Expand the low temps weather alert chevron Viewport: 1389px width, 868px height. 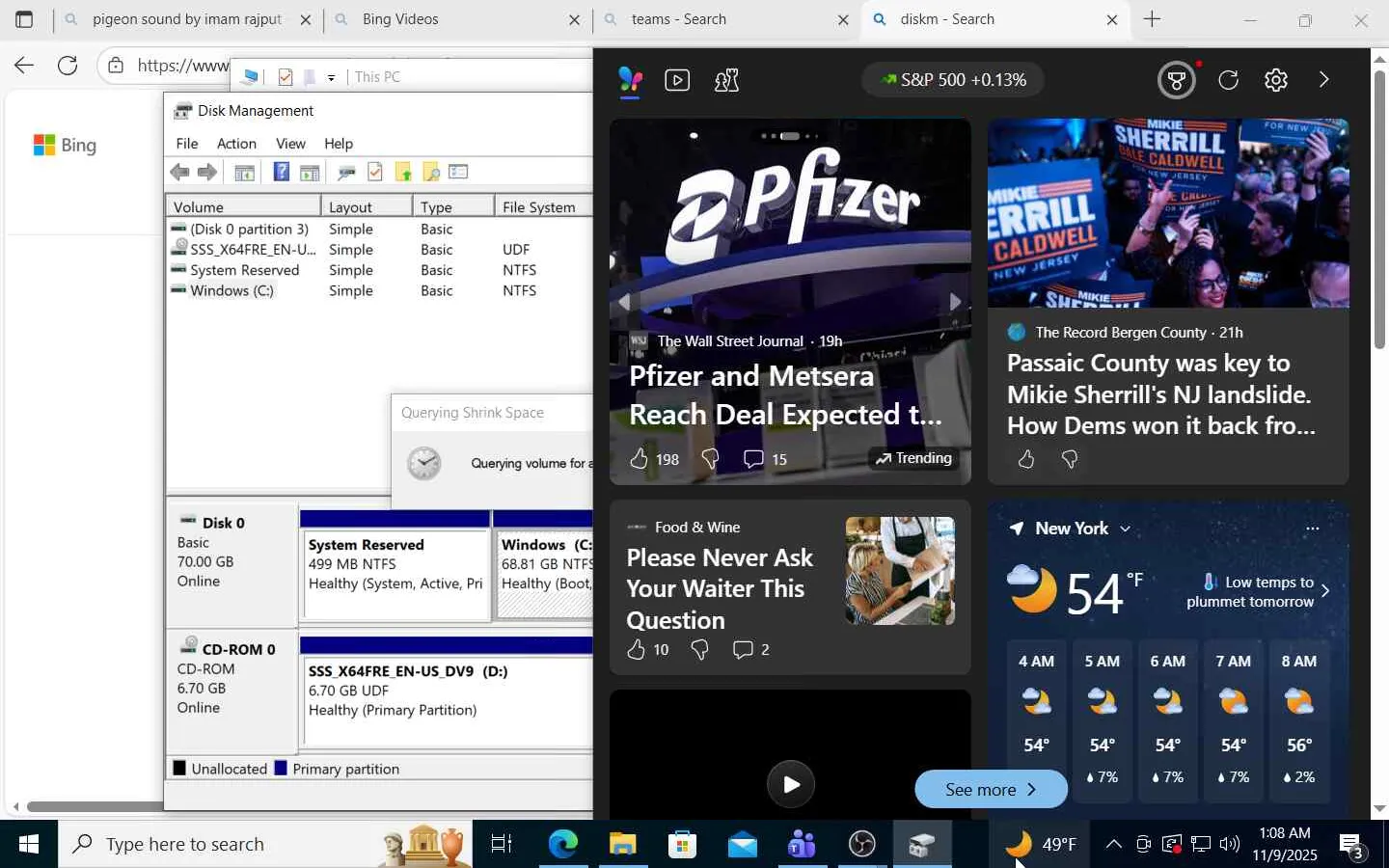[x=1325, y=591]
